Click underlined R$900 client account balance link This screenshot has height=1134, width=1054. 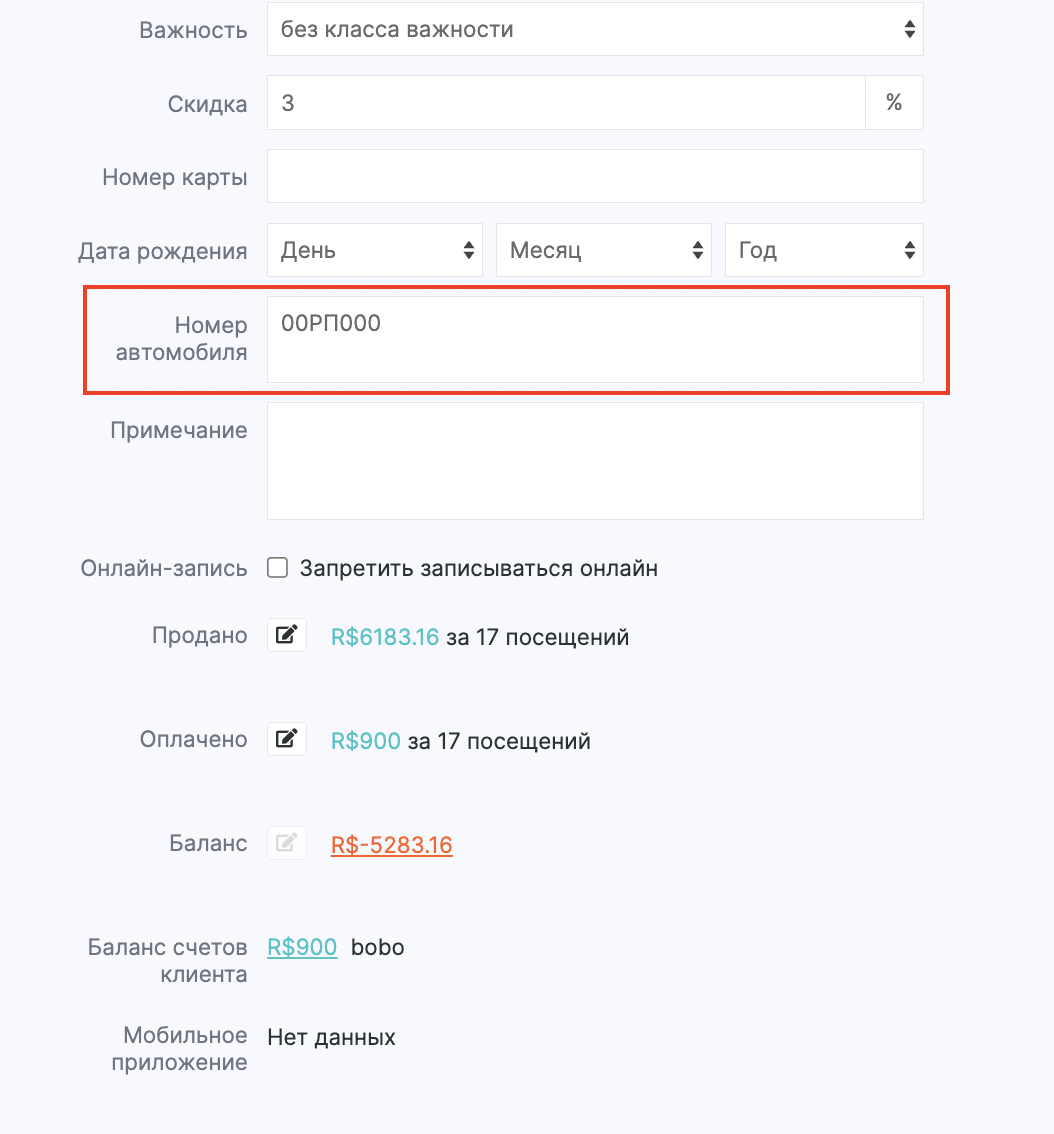click(302, 947)
